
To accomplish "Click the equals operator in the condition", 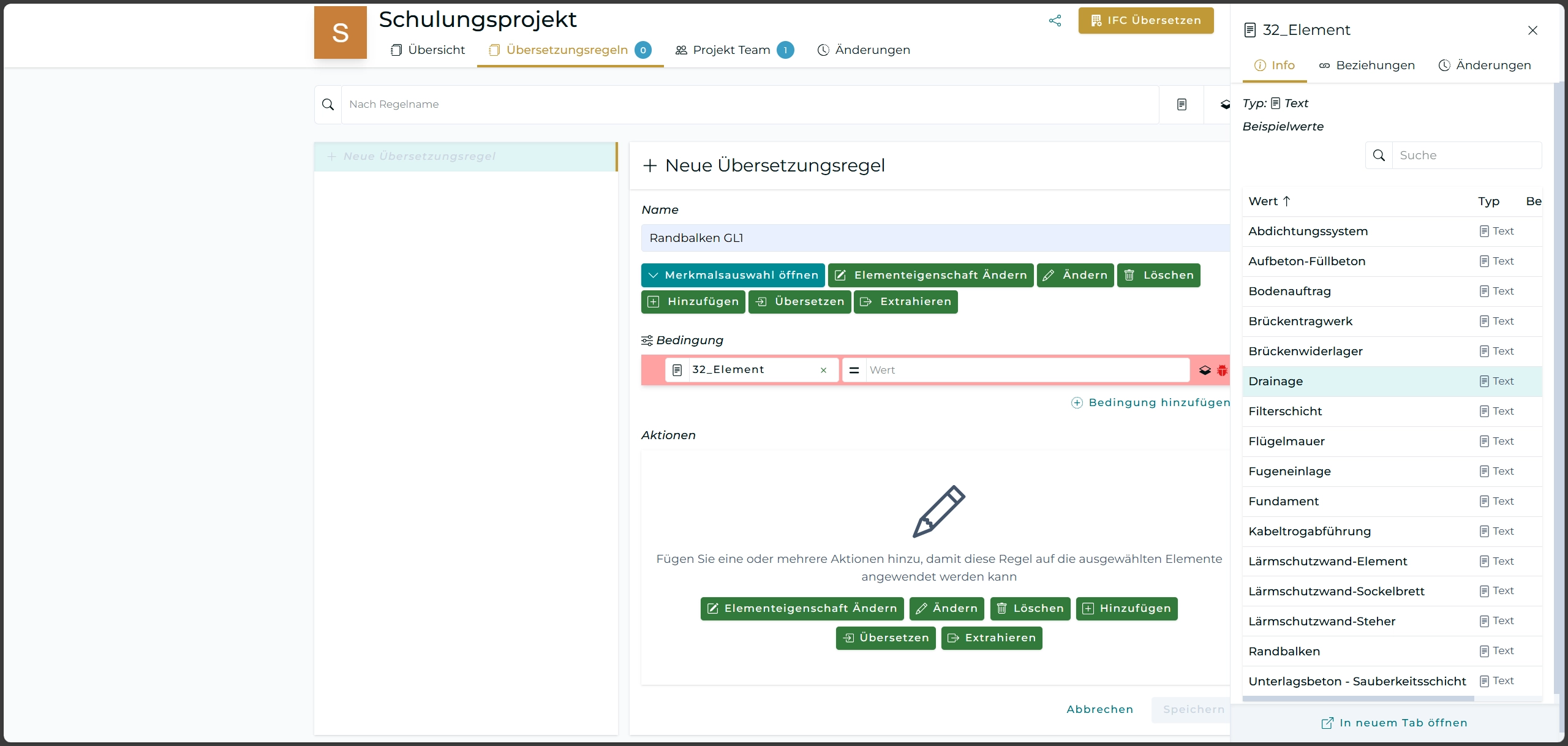I will tap(854, 370).
